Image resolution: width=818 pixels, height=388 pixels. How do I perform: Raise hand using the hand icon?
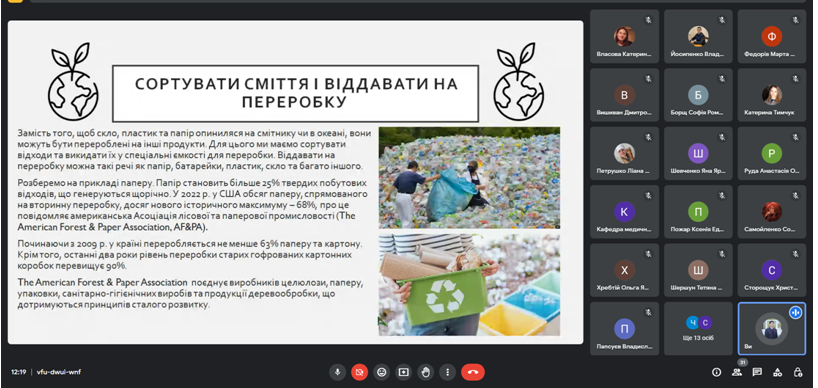426,372
